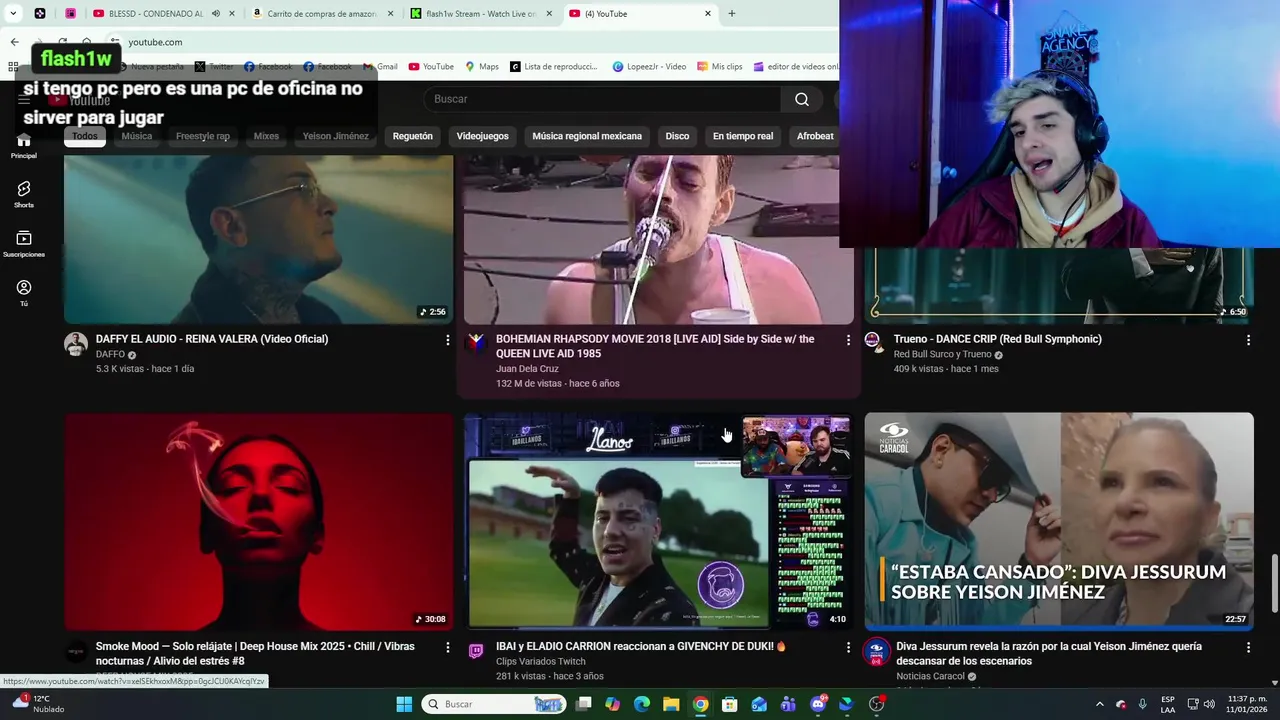Play IBAI y ELADIO CARRION thumbnail

tap(658, 522)
